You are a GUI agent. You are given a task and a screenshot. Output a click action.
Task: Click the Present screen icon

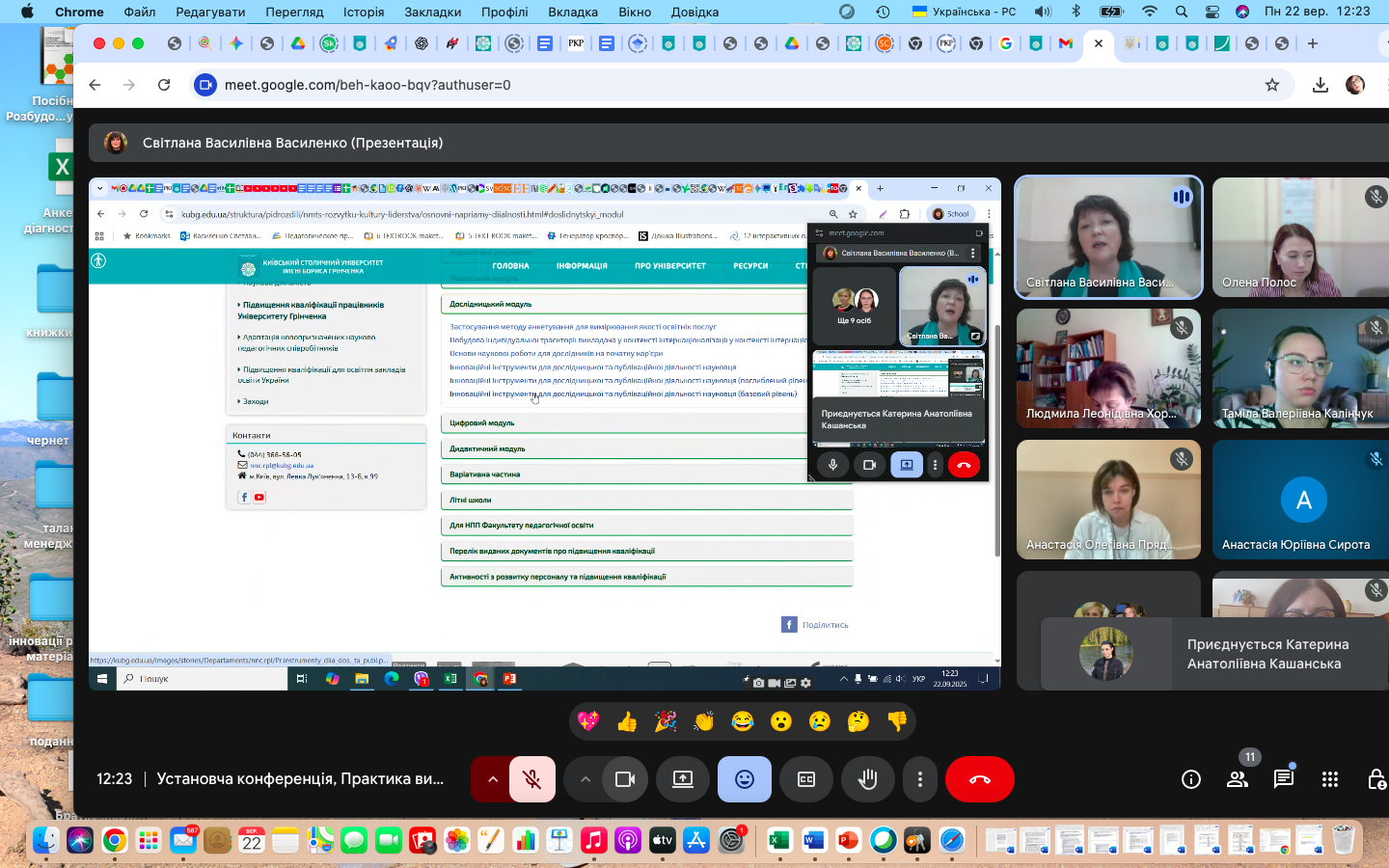[x=683, y=779]
